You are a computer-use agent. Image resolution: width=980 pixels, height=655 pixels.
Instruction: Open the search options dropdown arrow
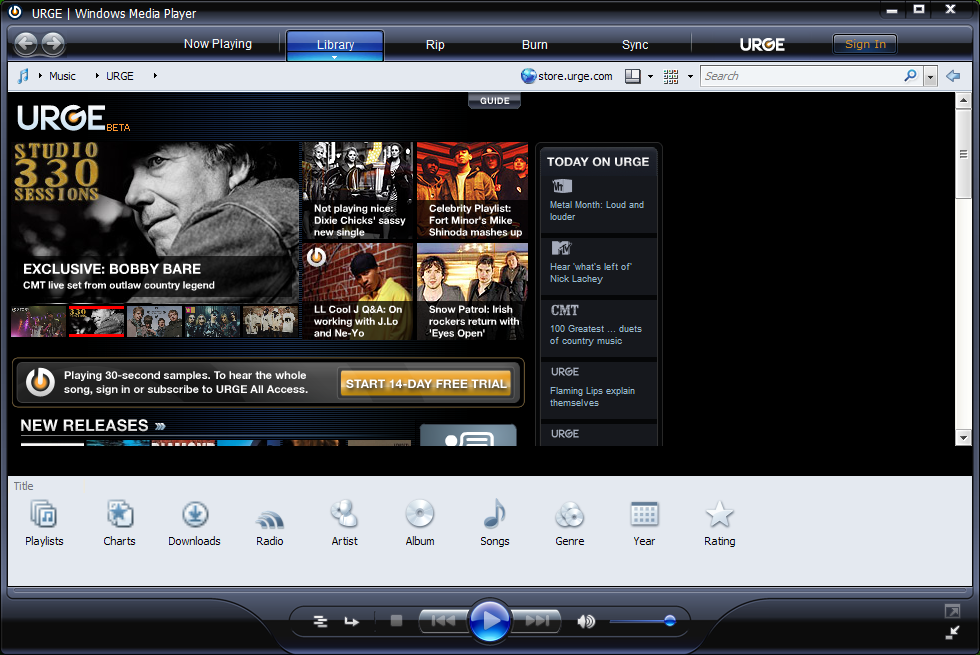(x=931, y=76)
